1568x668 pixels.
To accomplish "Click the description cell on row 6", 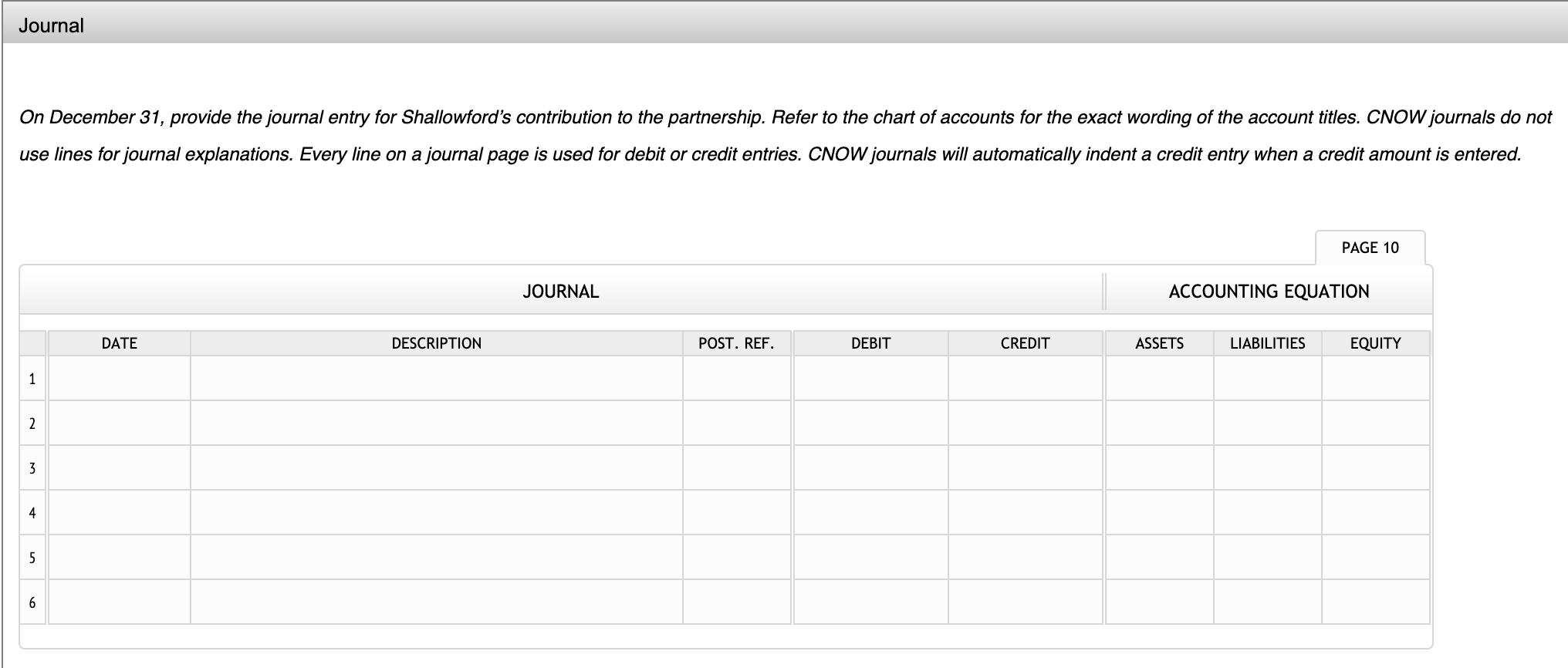I will [x=437, y=601].
